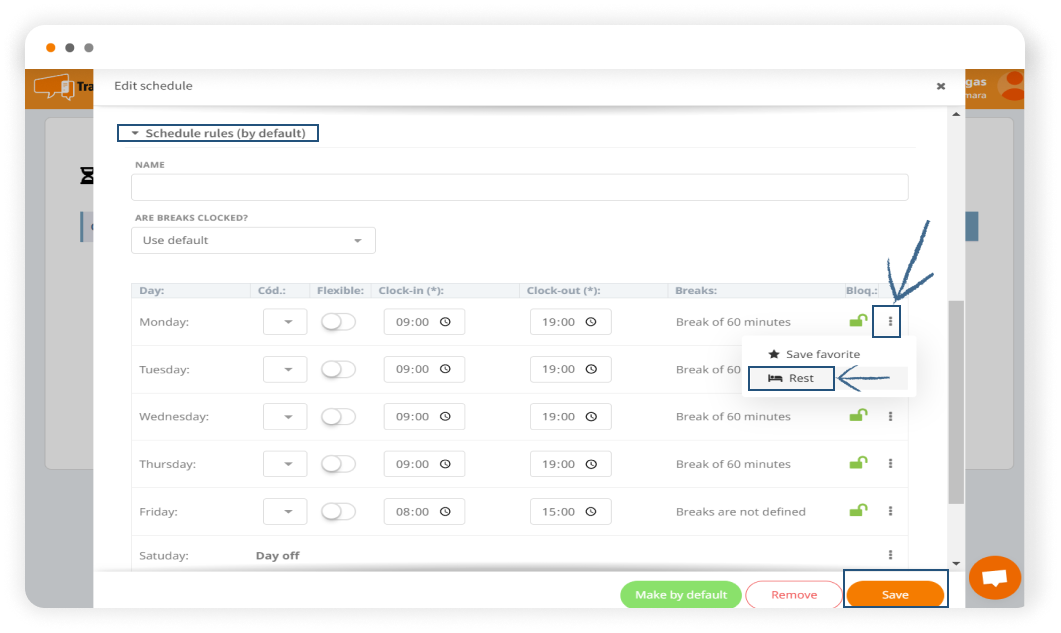The height and width of the screenshot is (633, 1061).
Task: Click the orange Save button
Action: click(x=895, y=594)
